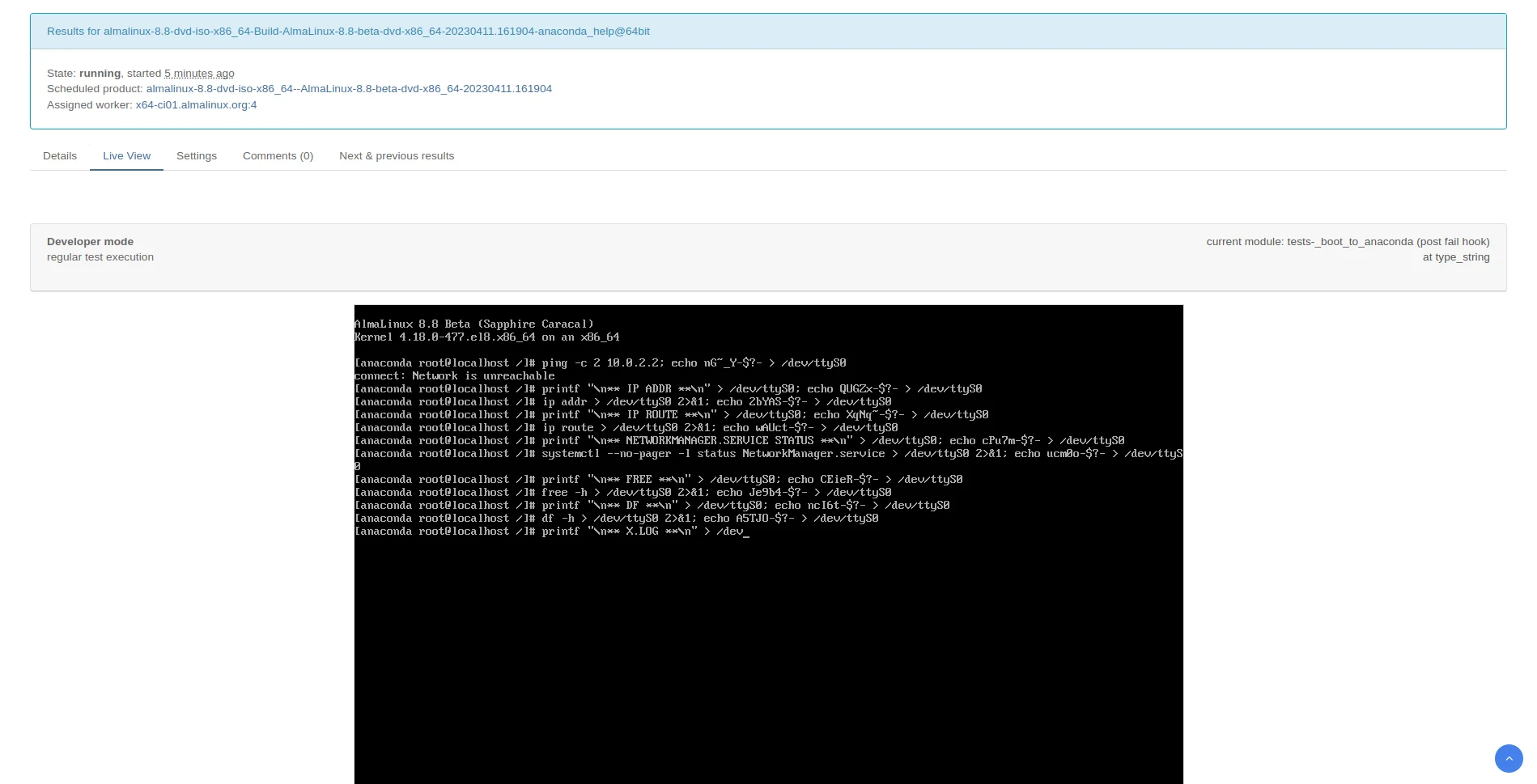Follow the assigned worker x64-ci01.almalinux.org:4 link

[196, 105]
